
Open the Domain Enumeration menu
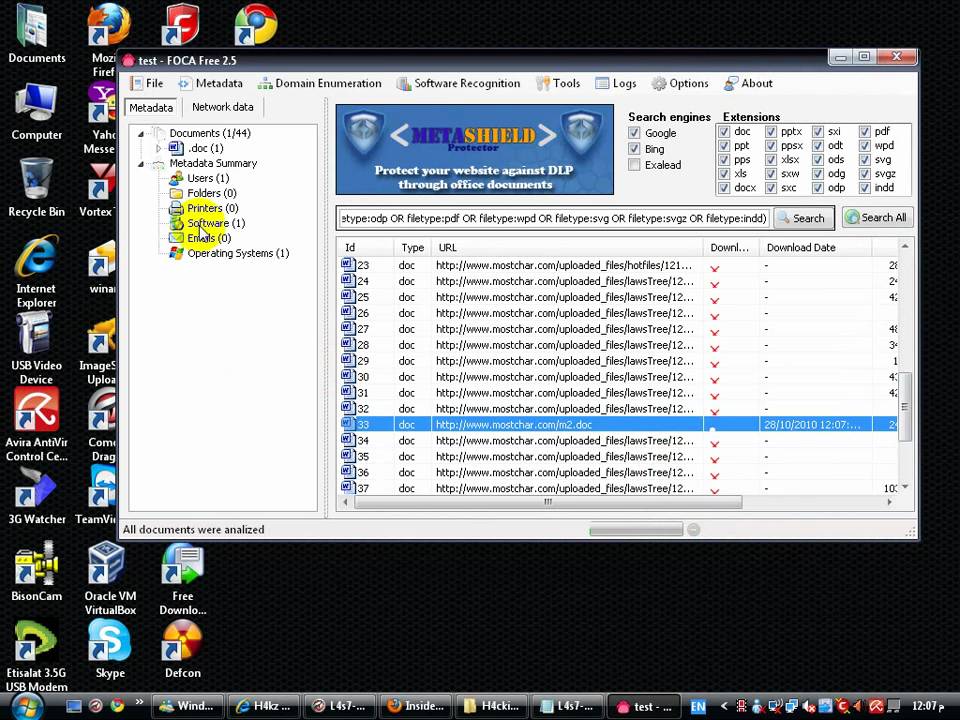pyautogui.click(x=320, y=83)
